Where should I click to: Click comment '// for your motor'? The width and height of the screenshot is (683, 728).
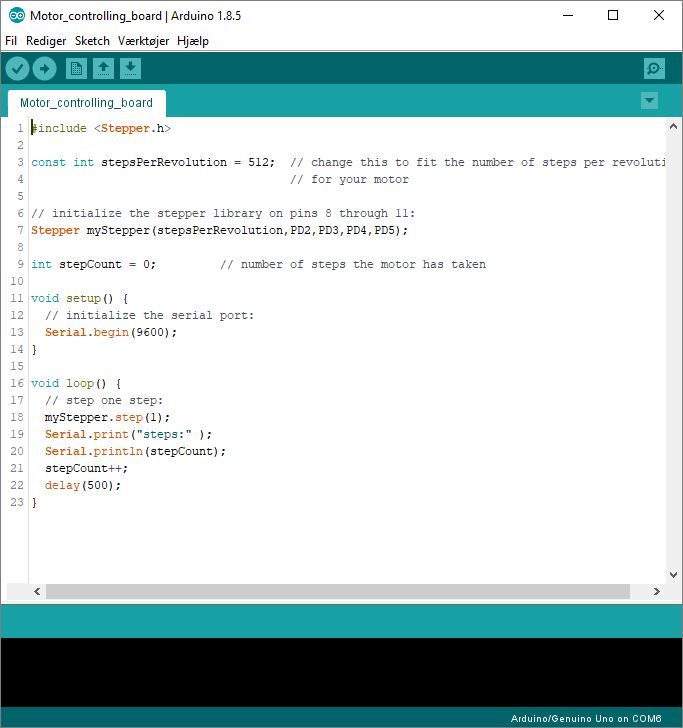(x=350, y=179)
